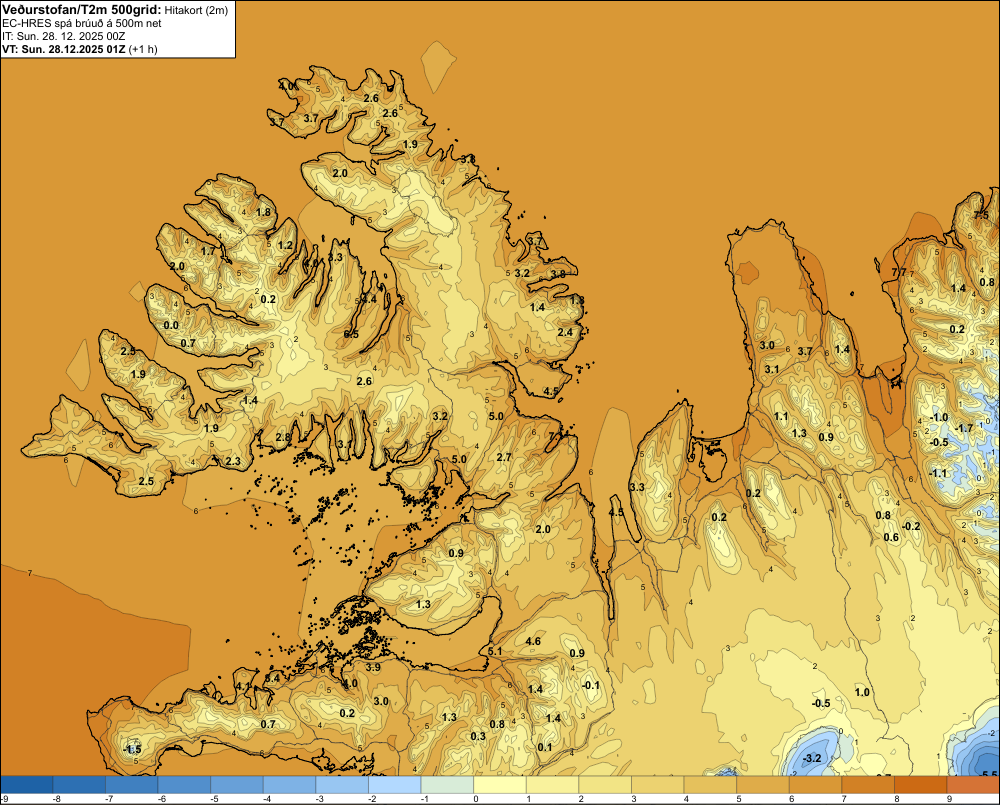The width and height of the screenshot is (1000, 805).
Task: Select the '1.2' temperature reading
Action: pos(285,245)
